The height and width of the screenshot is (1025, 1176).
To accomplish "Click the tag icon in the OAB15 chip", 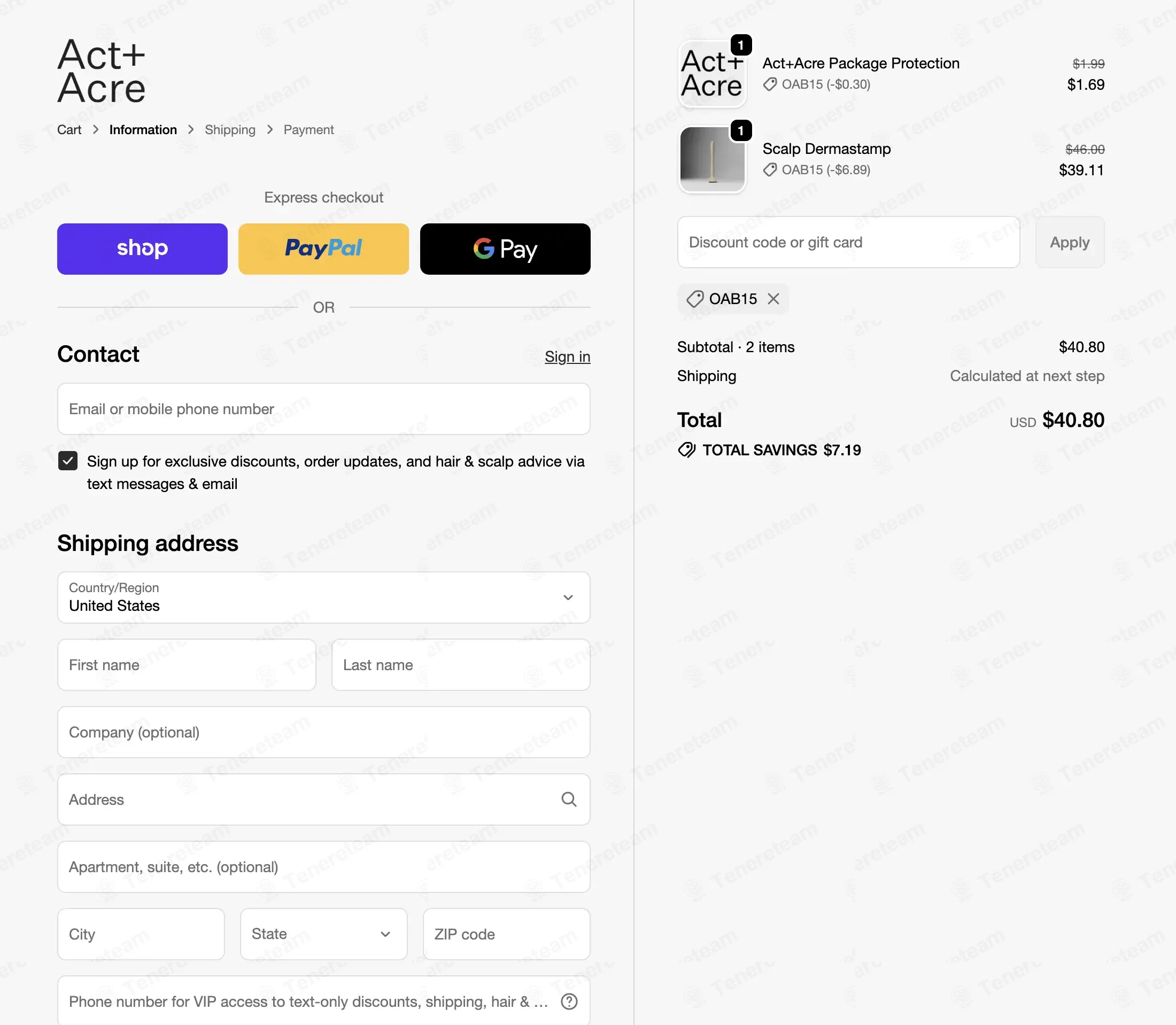I will point(695,299).
